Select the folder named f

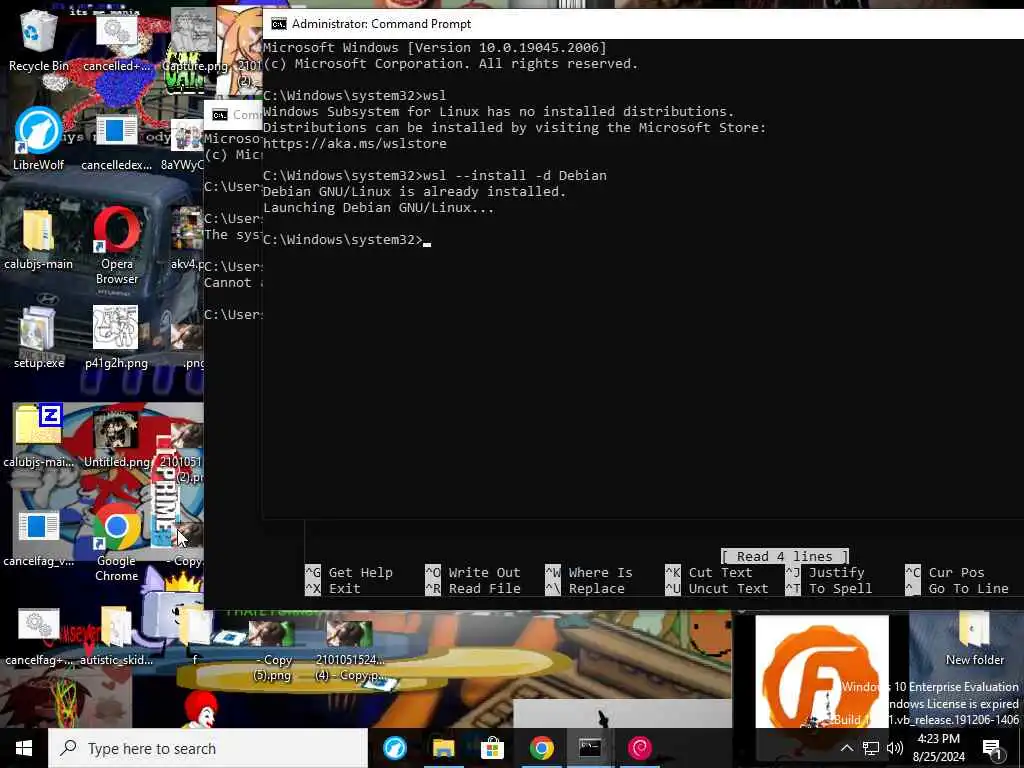click(195, 636)
